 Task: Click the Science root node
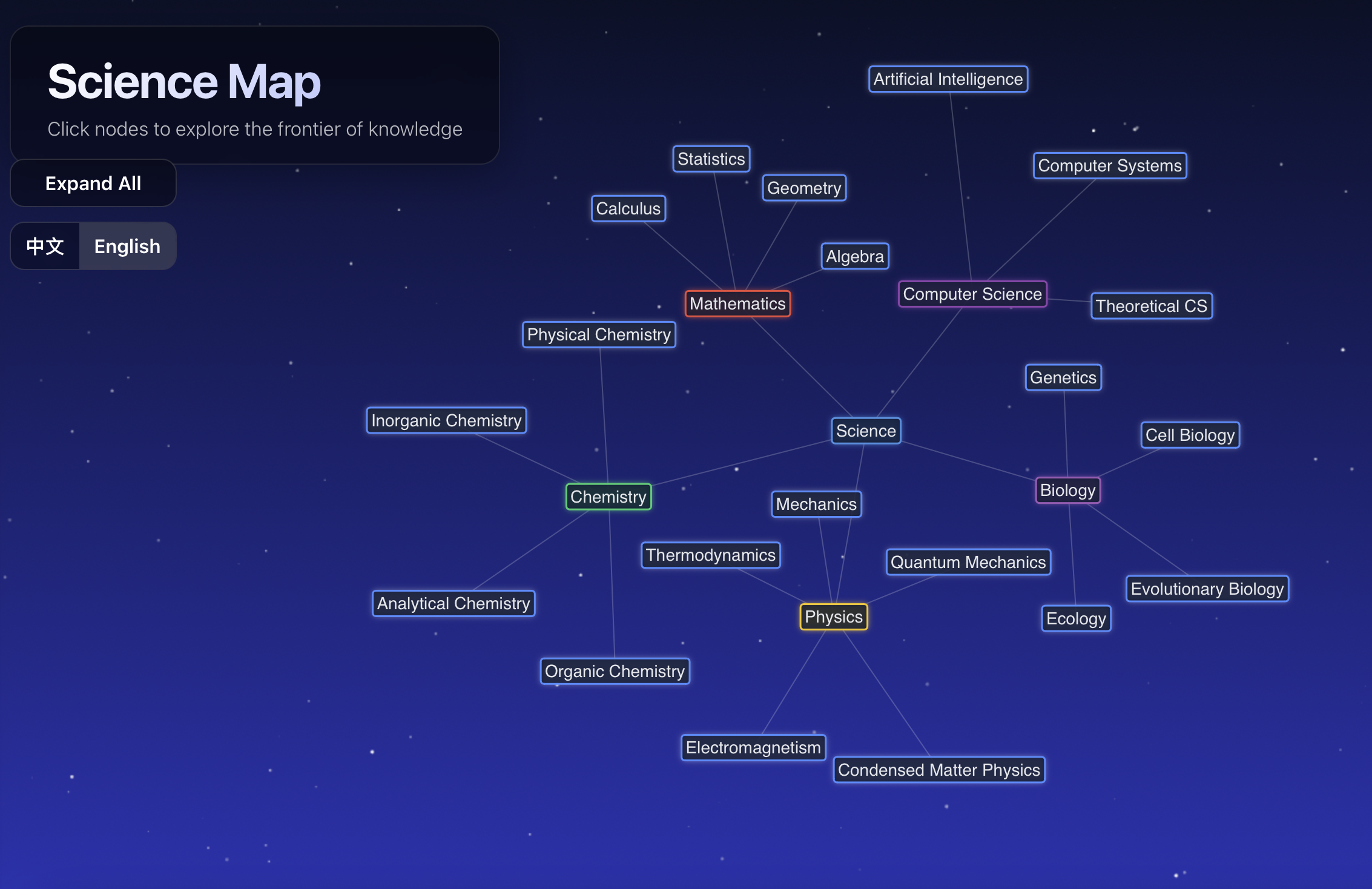click(866, 431)
